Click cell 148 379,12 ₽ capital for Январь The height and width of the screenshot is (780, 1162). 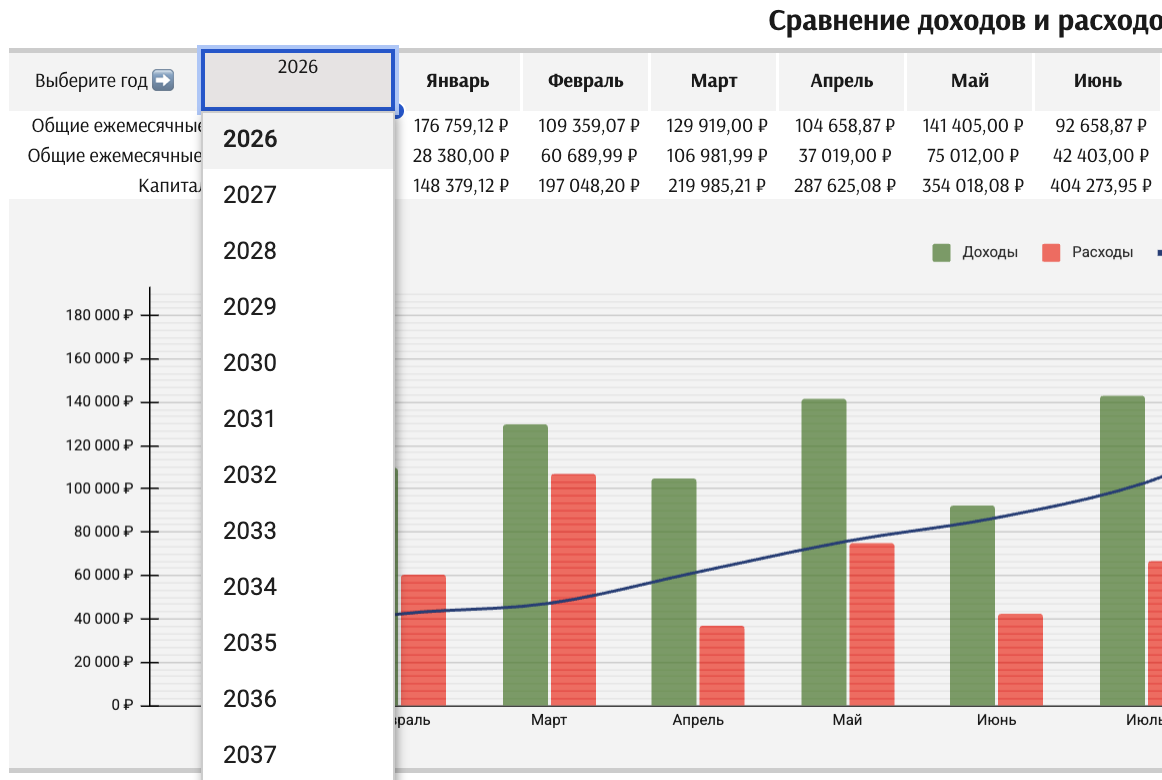[x=461, y=186]
